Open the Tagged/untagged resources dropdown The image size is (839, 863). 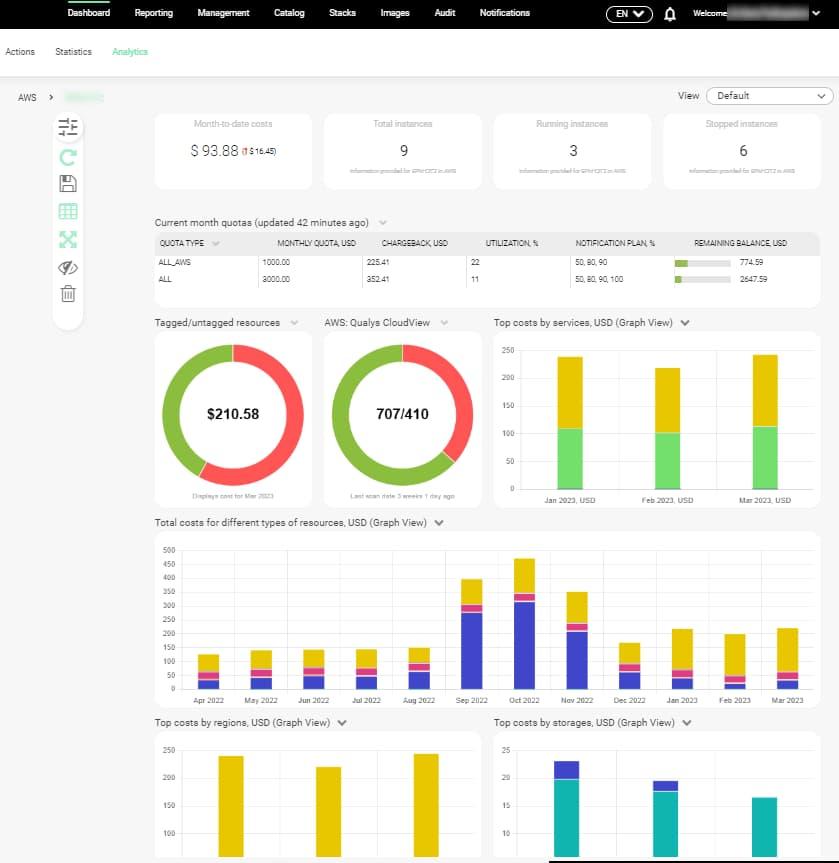293,322
